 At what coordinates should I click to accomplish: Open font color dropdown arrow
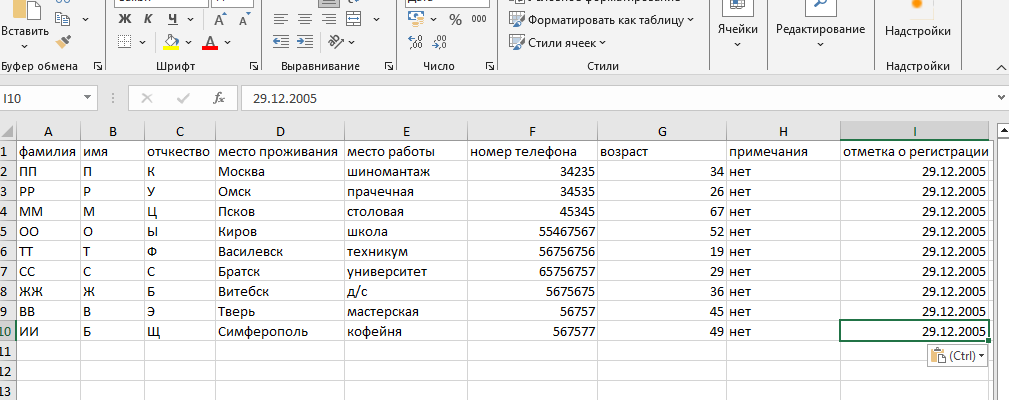tap(227, 42)
